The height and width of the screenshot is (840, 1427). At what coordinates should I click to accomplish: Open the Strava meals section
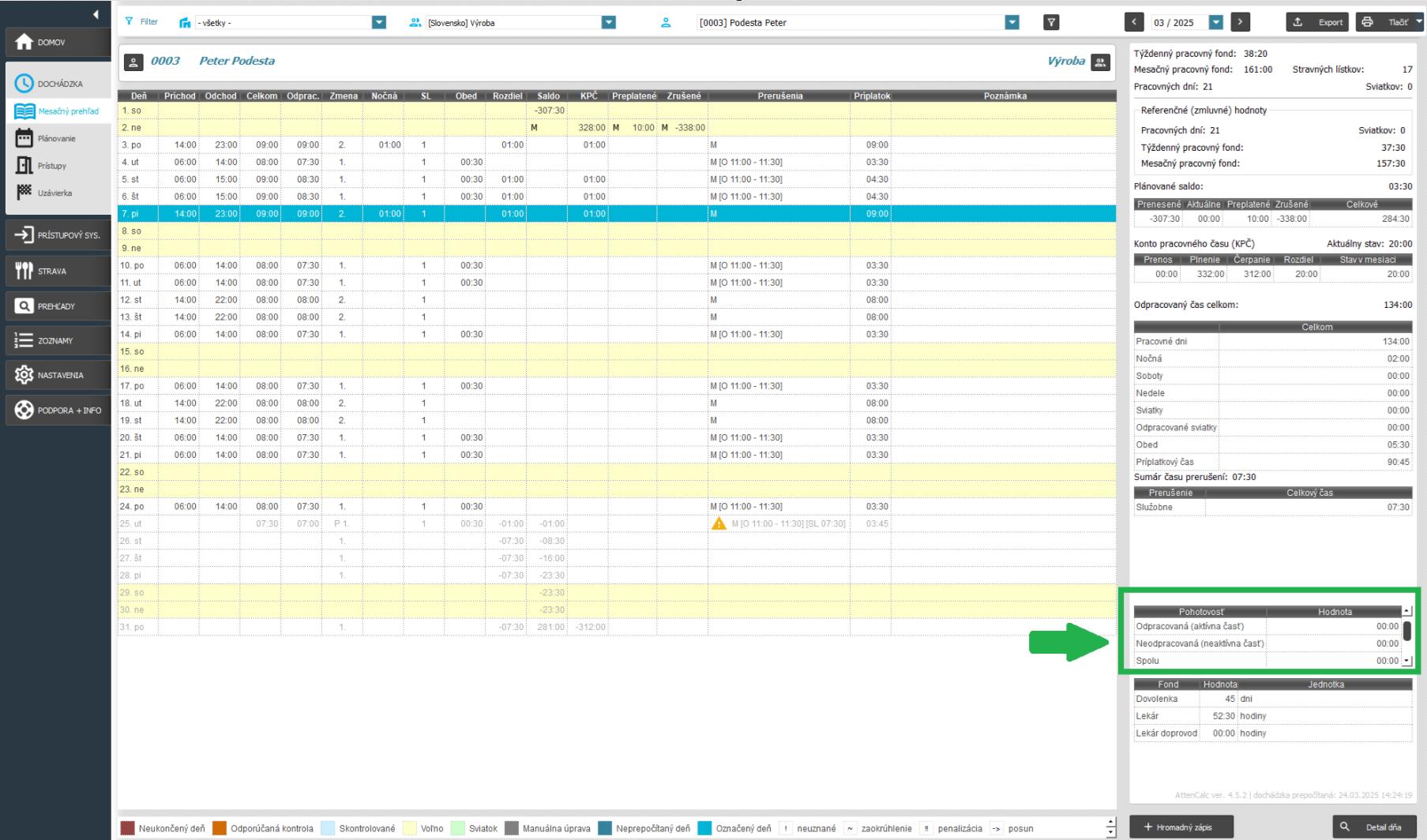pos(57,271)
